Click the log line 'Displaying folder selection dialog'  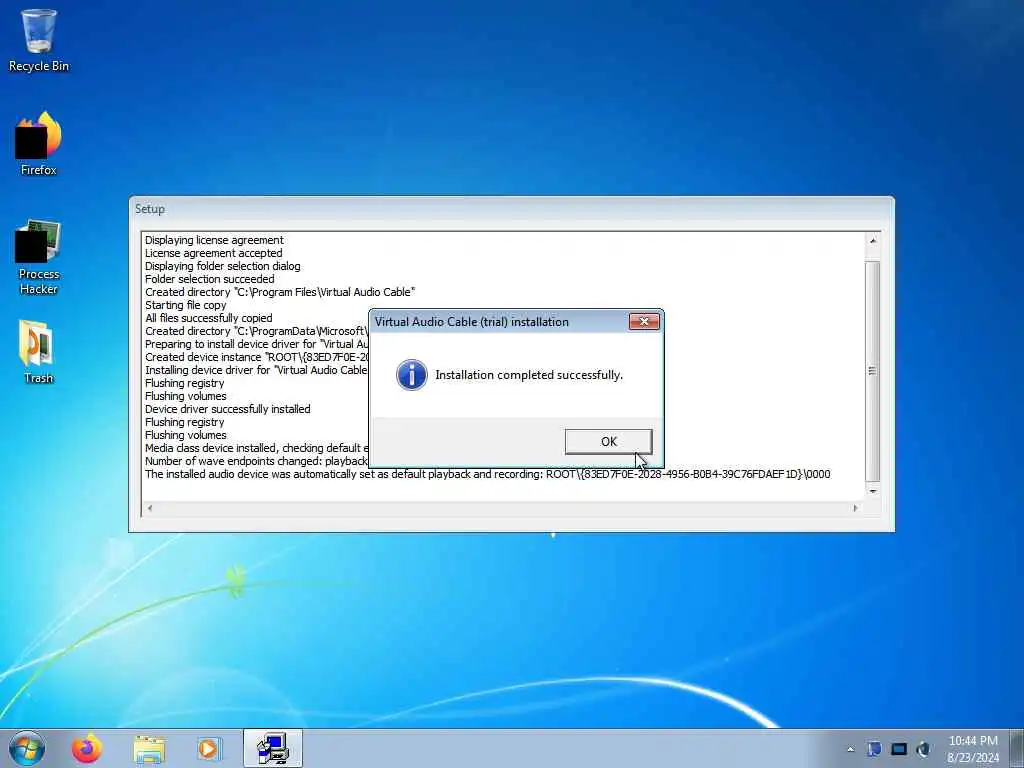tap(223, 266)
